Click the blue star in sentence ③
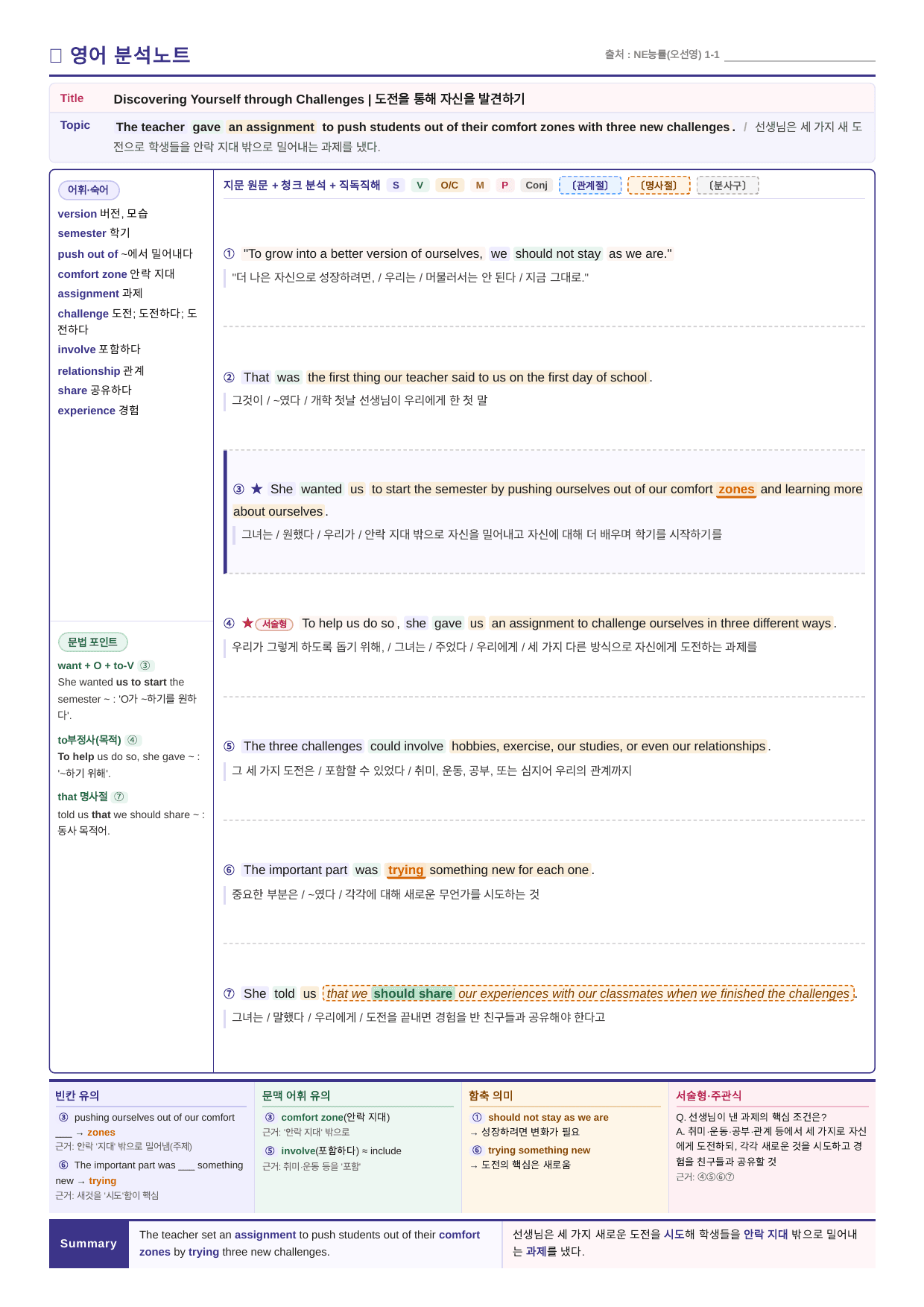 257,489
